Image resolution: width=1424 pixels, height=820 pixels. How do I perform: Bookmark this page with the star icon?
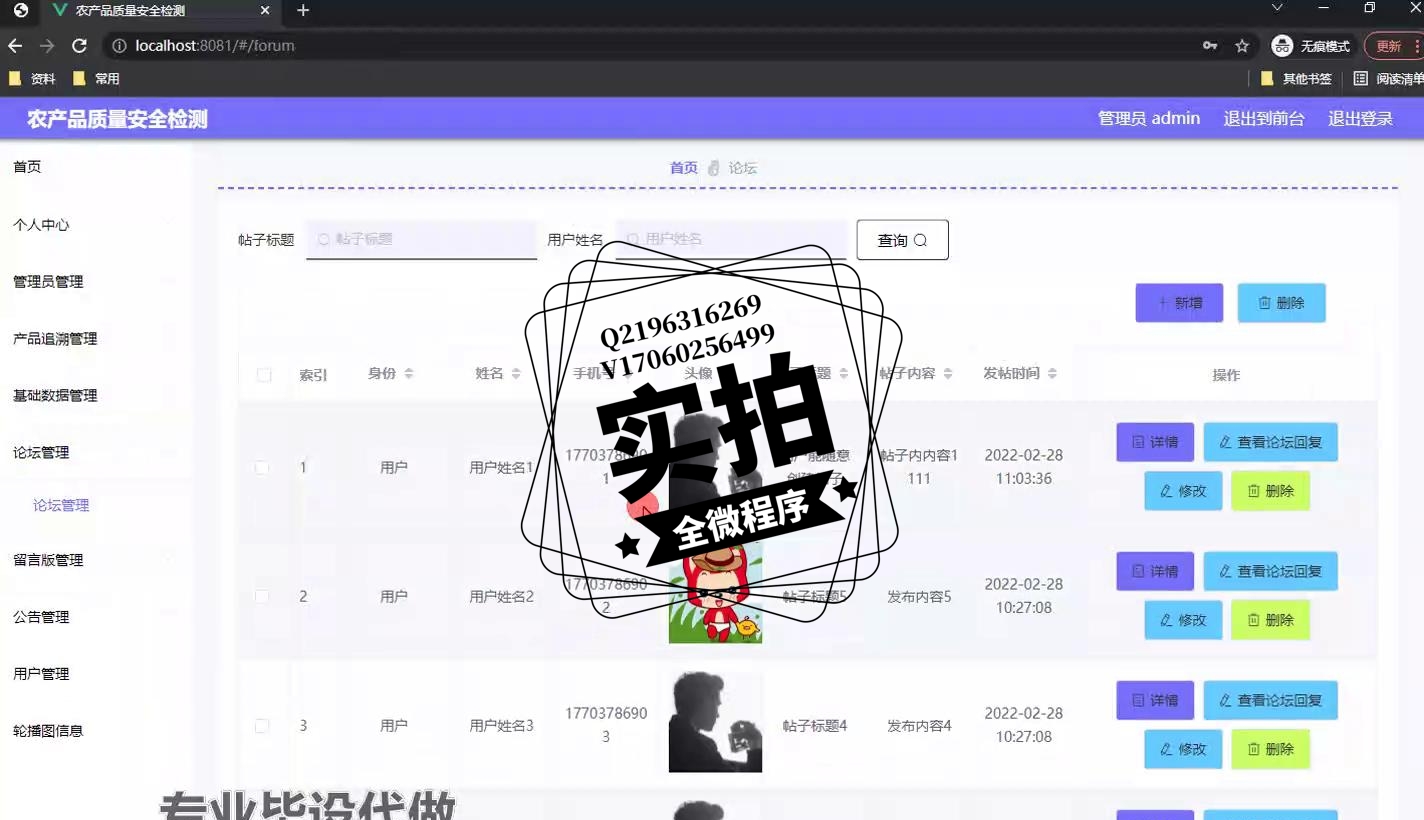click(1242, 46)
